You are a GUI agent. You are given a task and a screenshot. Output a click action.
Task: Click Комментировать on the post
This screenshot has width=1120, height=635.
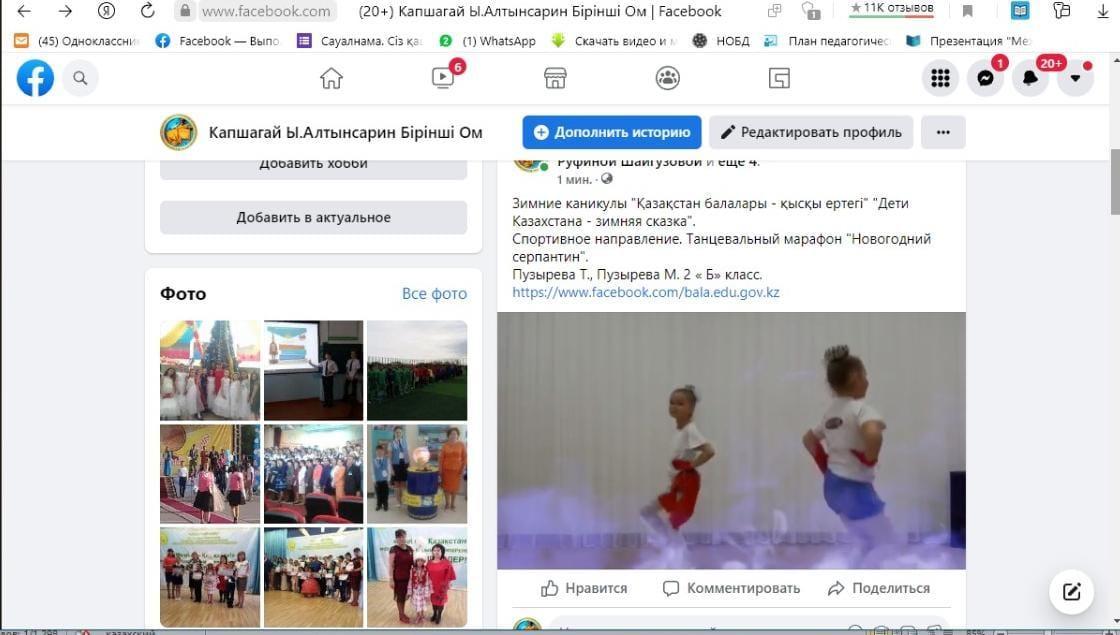tap(731, 588)
